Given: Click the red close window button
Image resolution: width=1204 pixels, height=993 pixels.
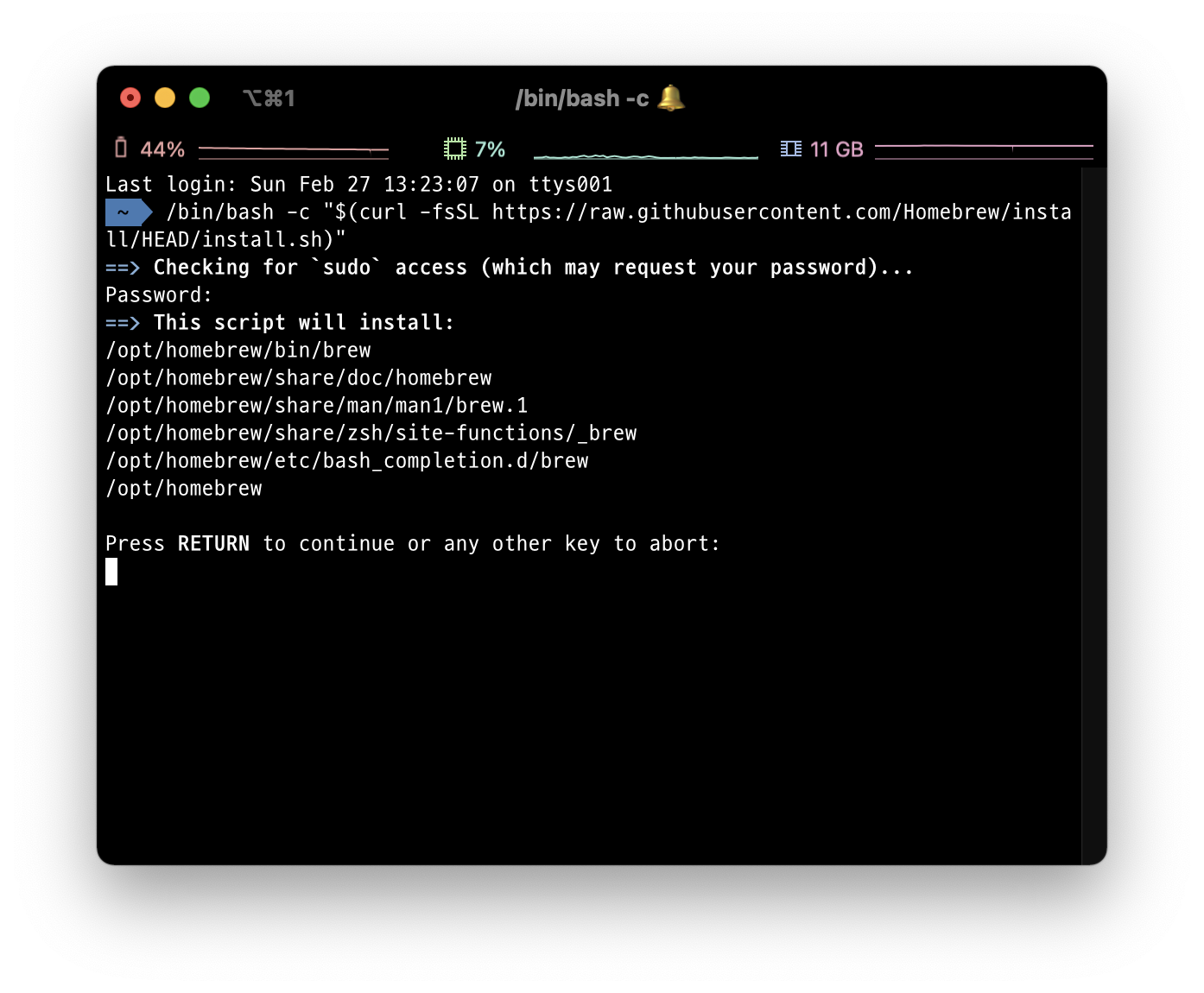Looking at the screenshot, I should point(130,98).
